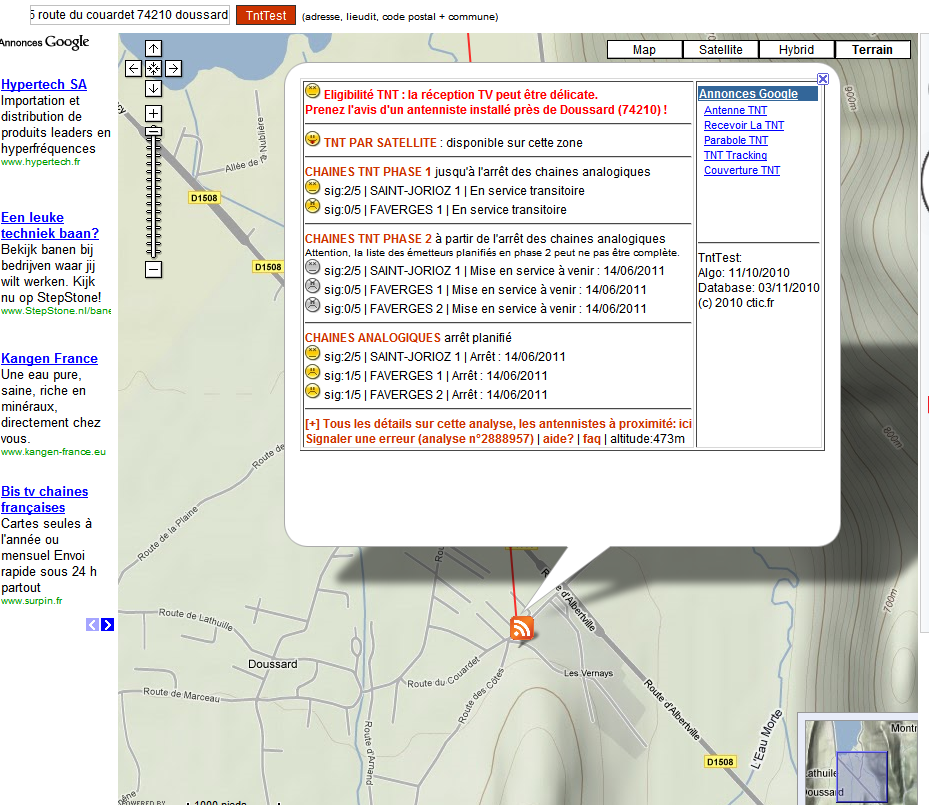Click the TNT par satellite smiley icon
Image resolution: width=929 pixels, height=805 pixels.
point(313,140)
